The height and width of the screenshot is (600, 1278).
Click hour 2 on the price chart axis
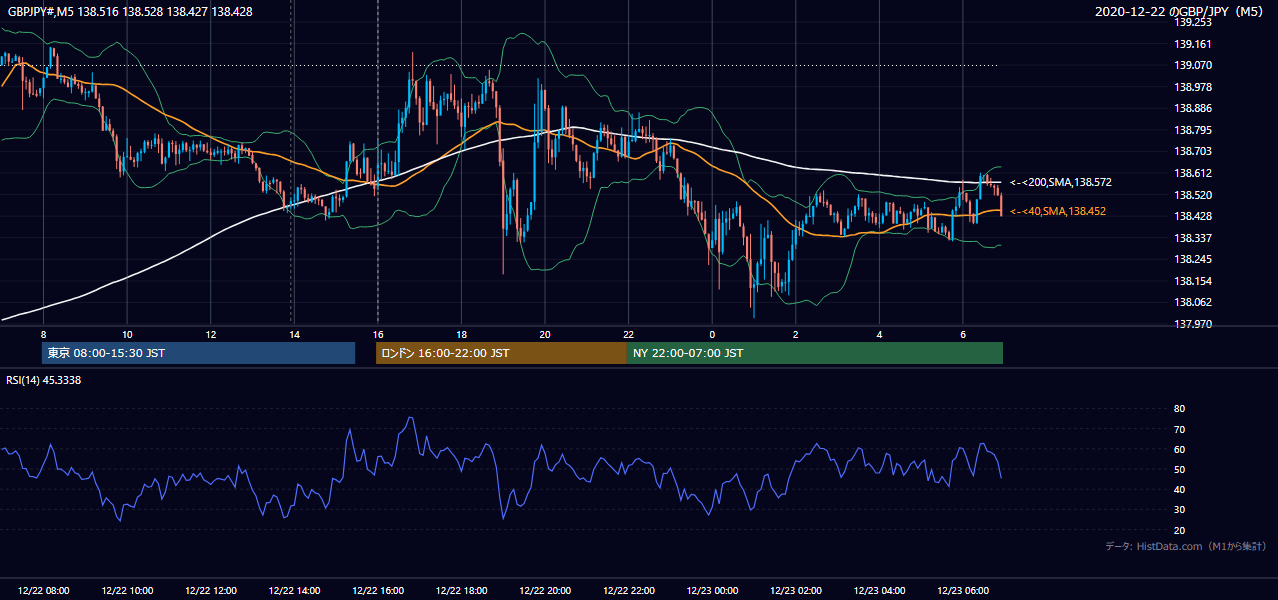click(796, 333)
